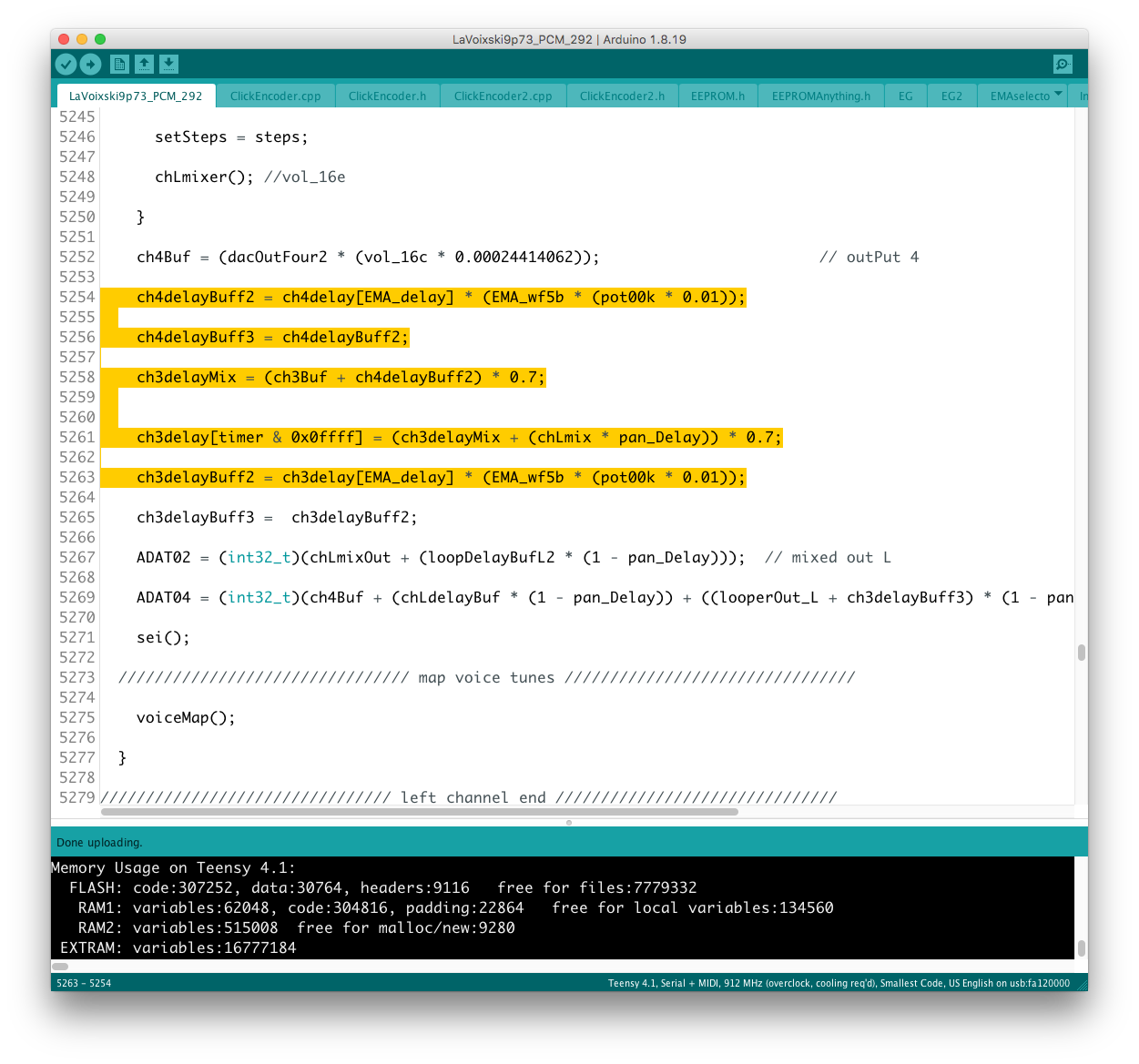Click the Open sketch up-arrow icon
The width and height of the screenshot is (1139, 1064).
(144, 64)
